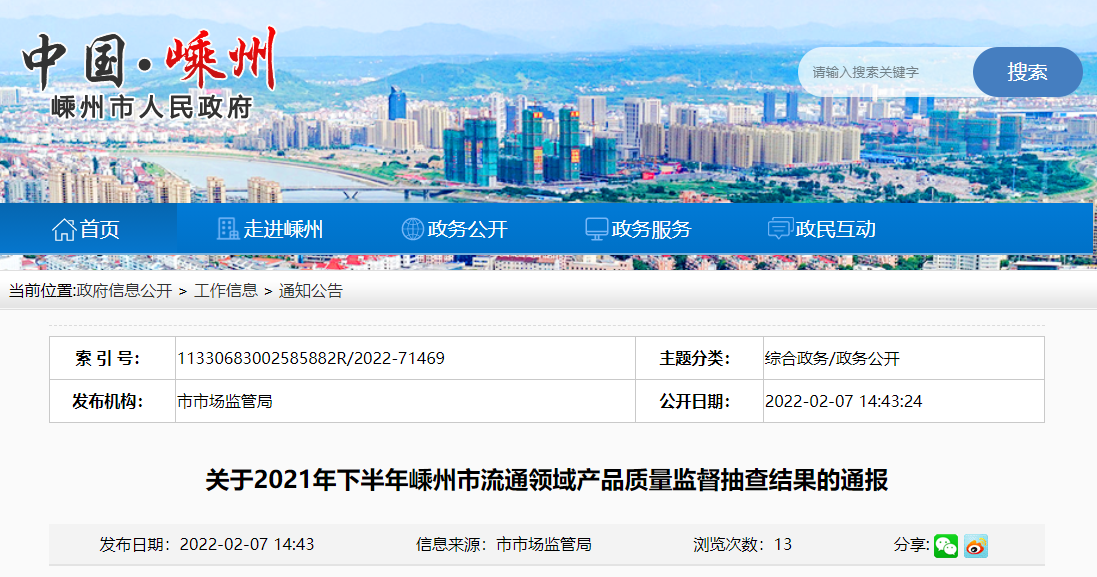Click the article title about 2021年下半年 product quality
This screenshot has width=1097, height=577.
coord(547,481)
